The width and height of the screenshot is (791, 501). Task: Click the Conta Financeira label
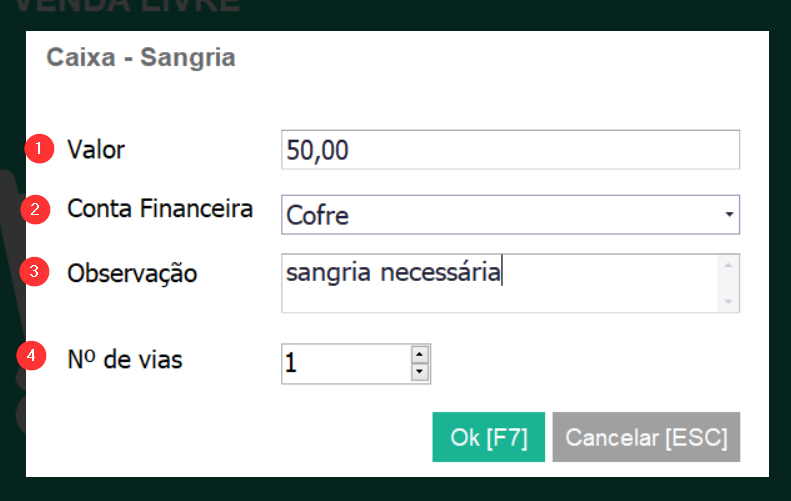tap(160, 209)
